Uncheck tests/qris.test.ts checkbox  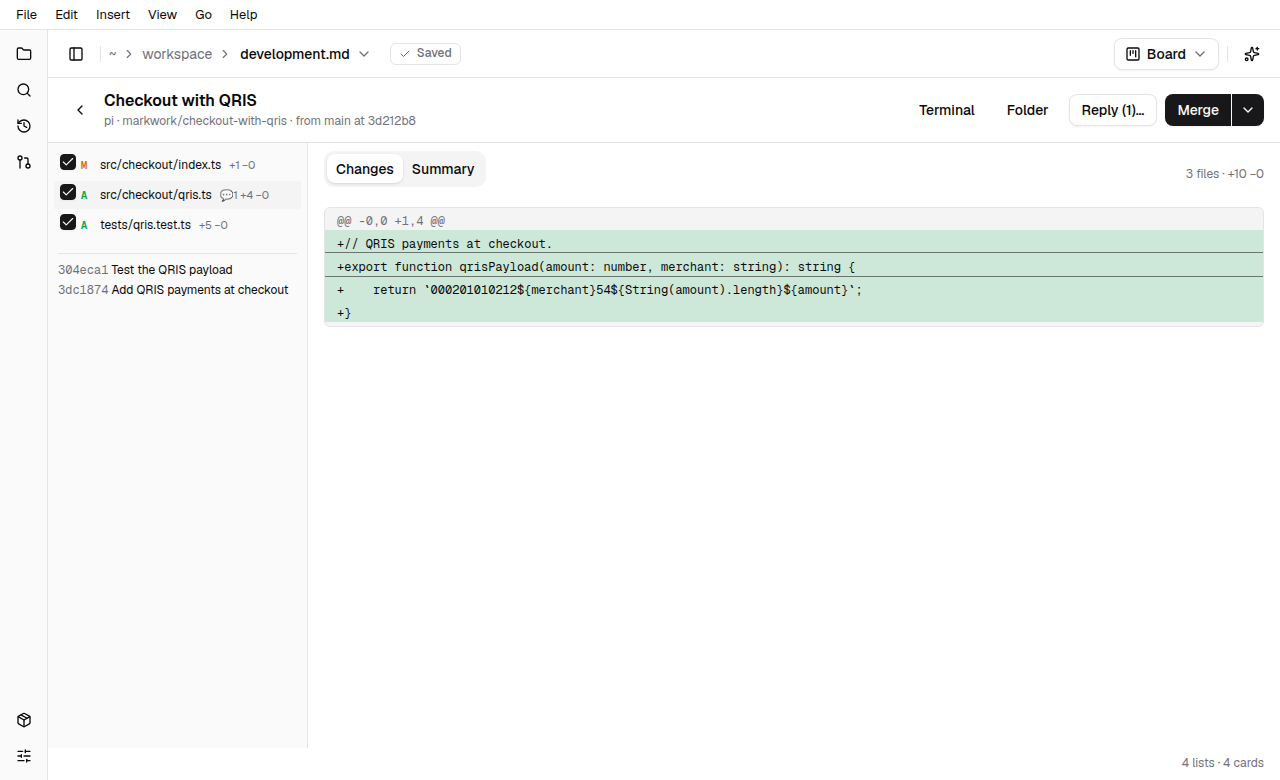(x=68, y=222)
